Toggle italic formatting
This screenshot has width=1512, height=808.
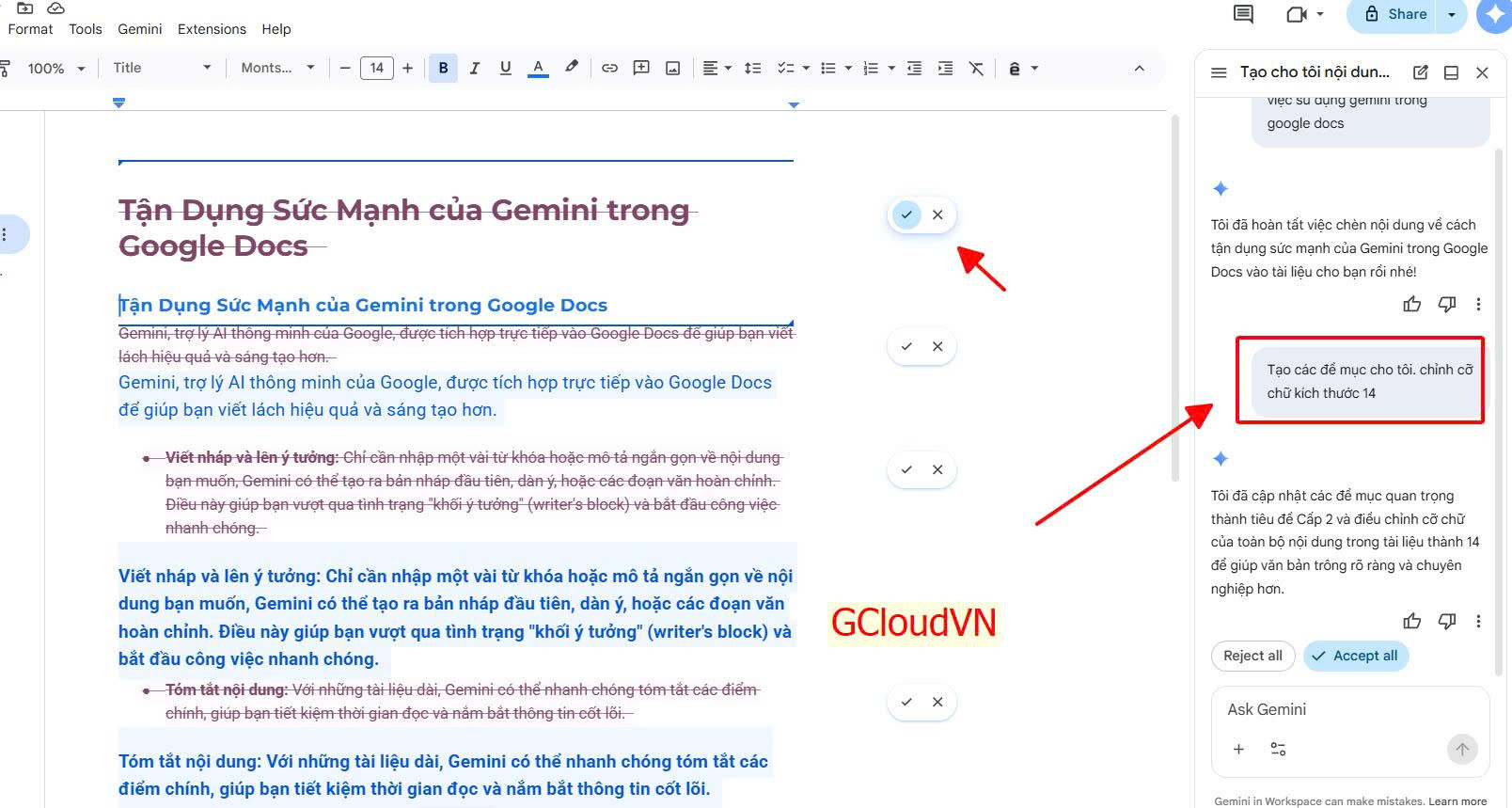(x=475, y=68)
